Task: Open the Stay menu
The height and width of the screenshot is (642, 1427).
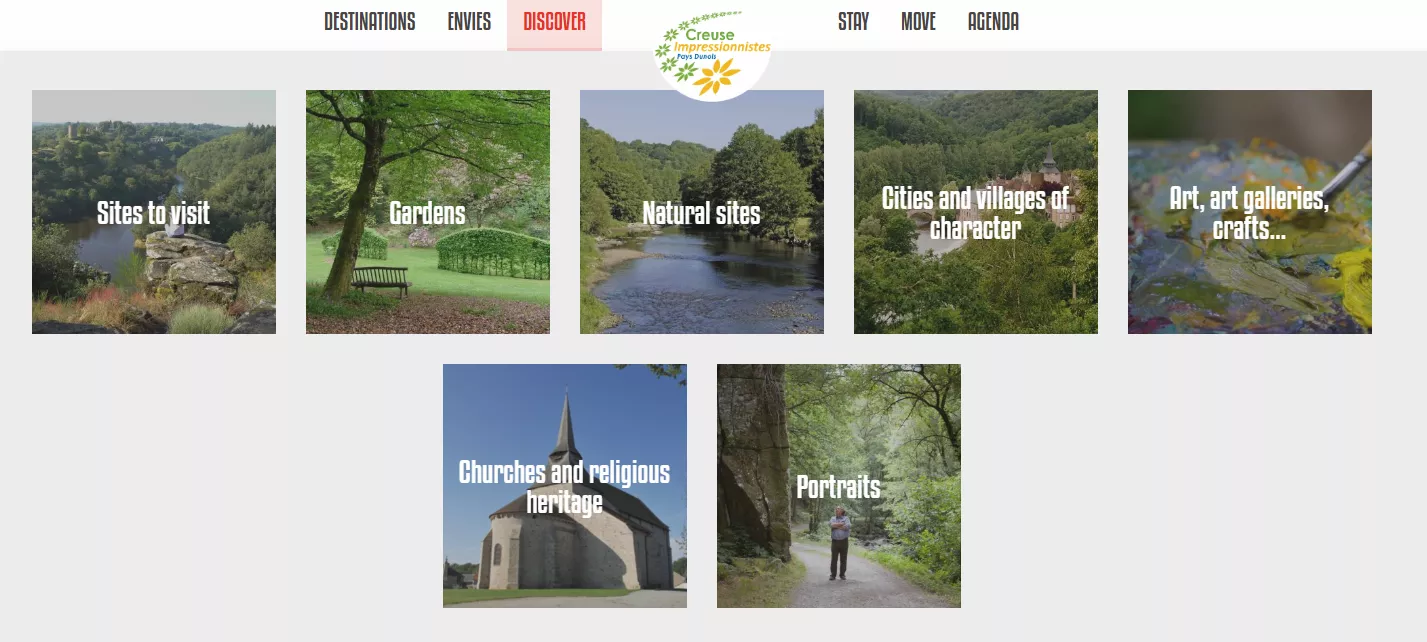Action: click(x=854, y=22)
